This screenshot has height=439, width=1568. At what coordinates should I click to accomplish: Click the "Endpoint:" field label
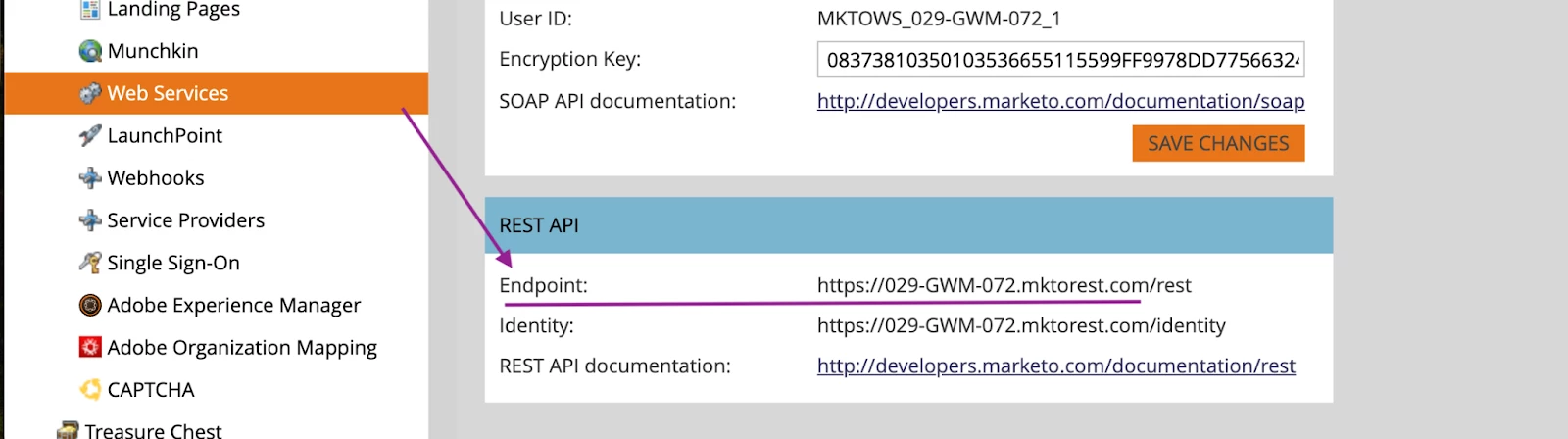tap(543, 285)
